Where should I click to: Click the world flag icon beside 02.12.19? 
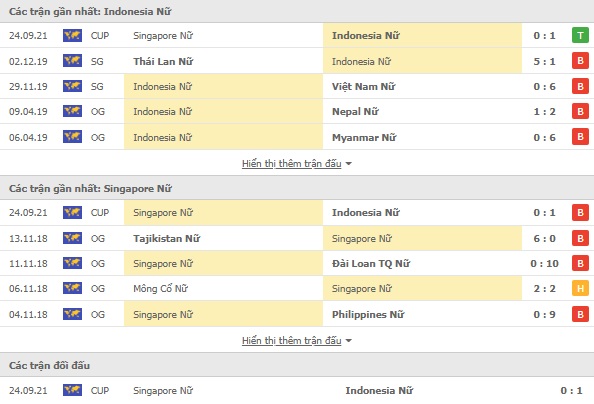coord(72,61)
